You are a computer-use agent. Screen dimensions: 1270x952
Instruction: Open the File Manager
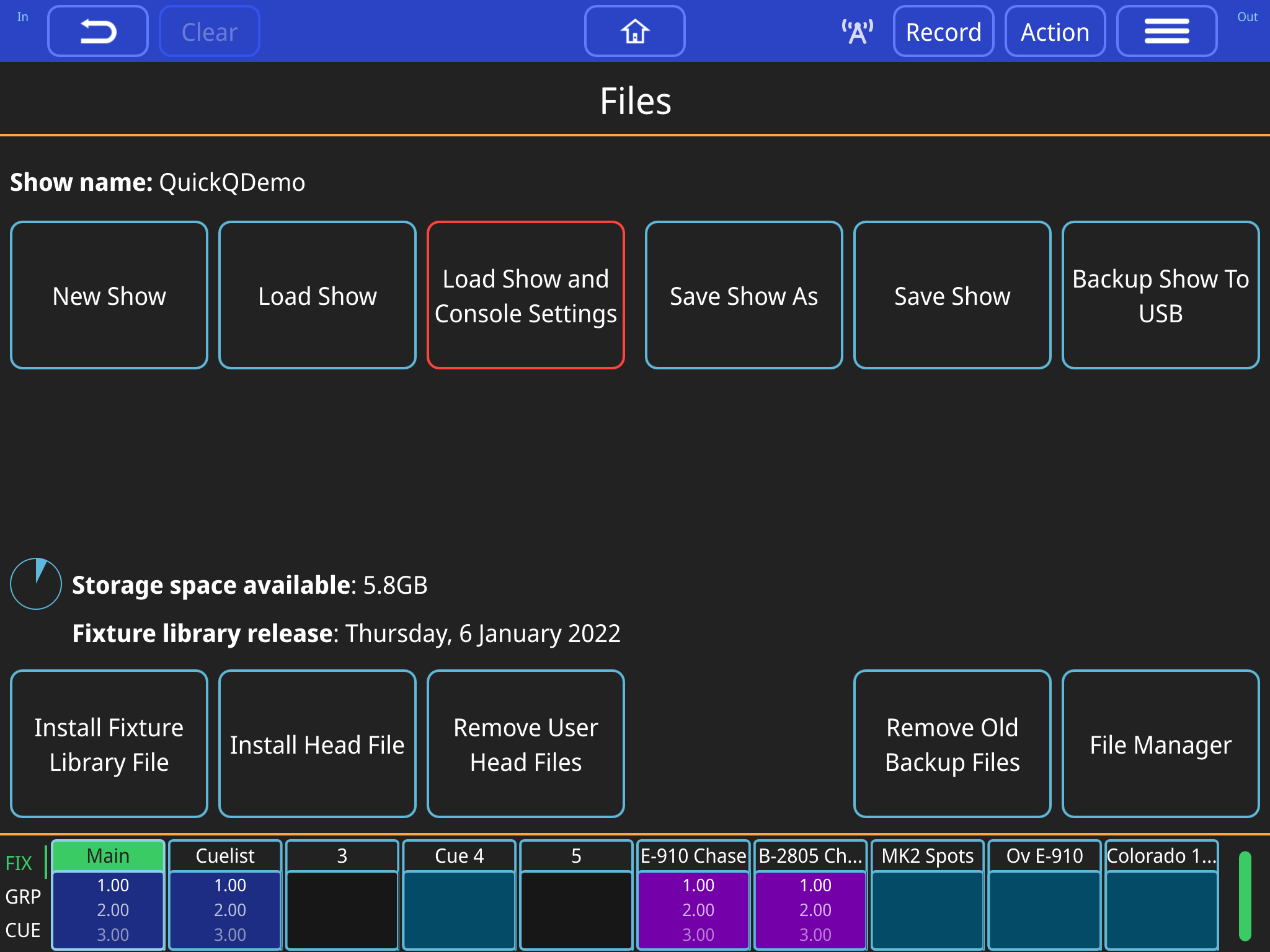point(1160,744)
